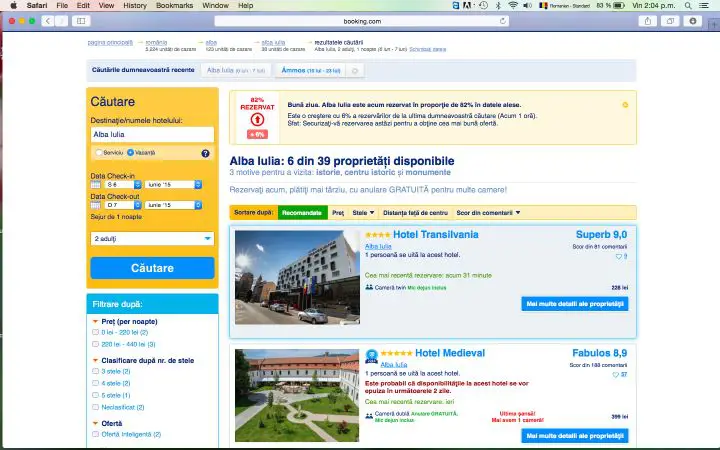The width and height of the screenshot is (720, 450).
Task: Check the 3 stele filter
Action: 96,371
